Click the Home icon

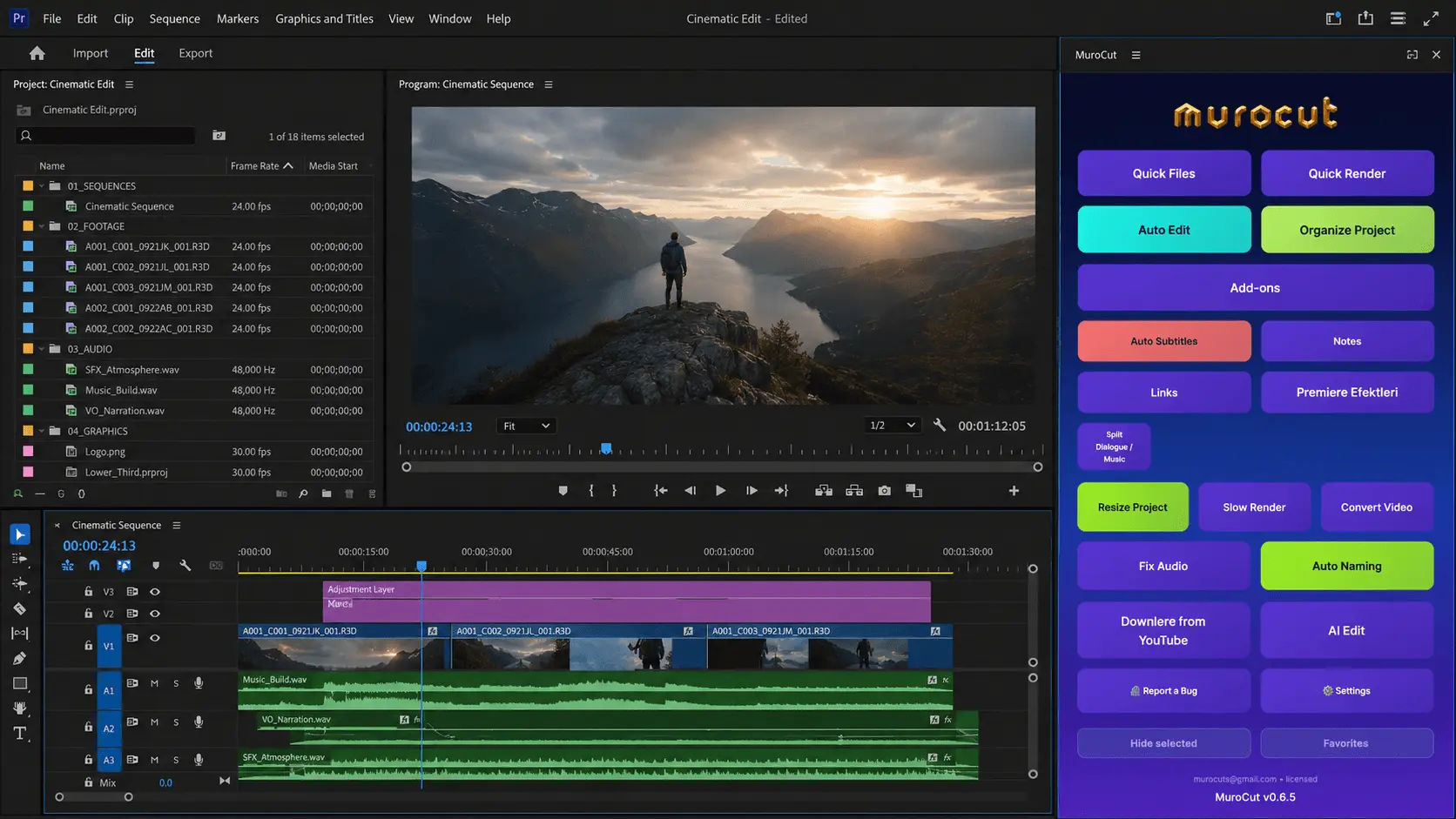(x=37, y=53)
